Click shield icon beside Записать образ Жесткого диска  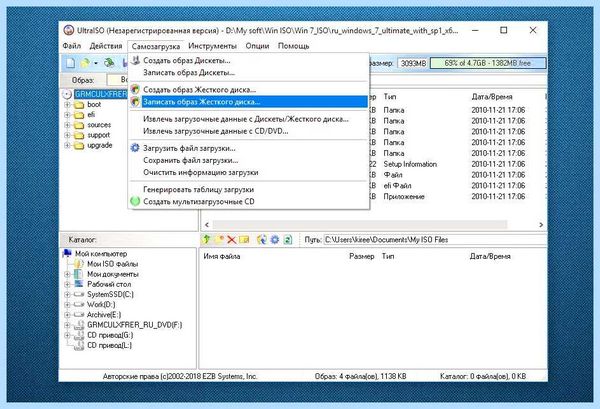135,102
